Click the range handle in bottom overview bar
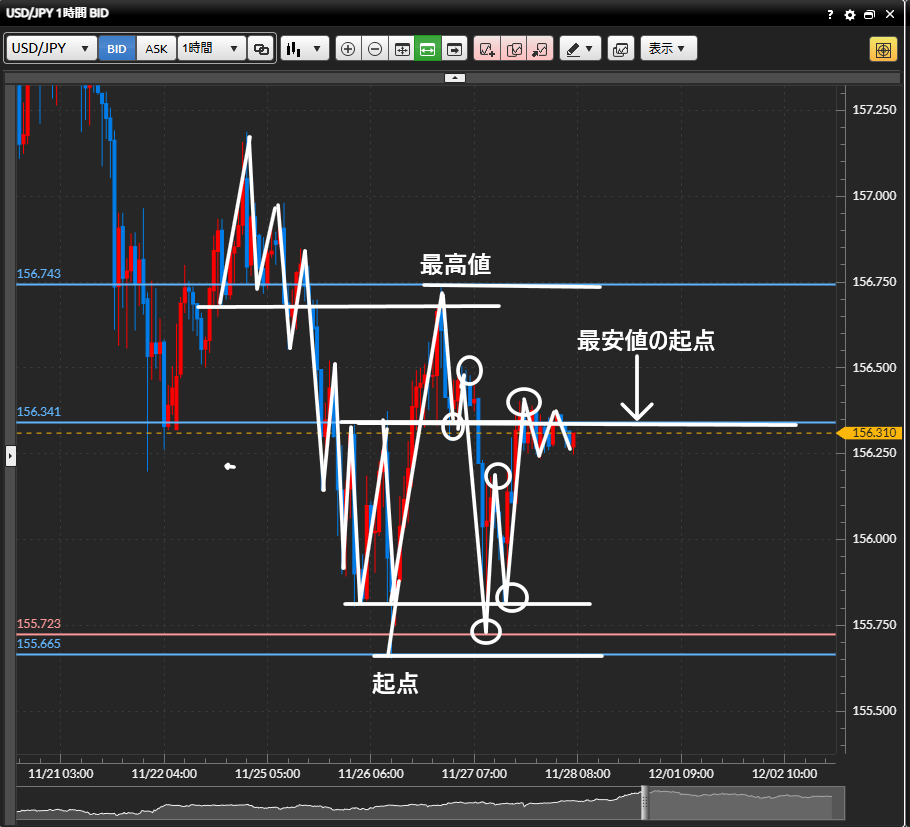This screenshot has width=910, height=827. point(645,802)
